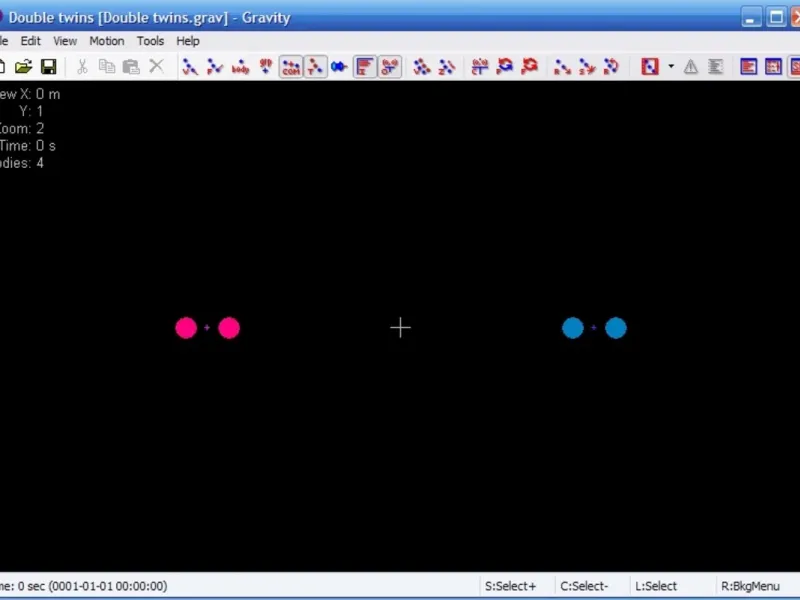Toggle the 'T' trails display button
The height and width of the screenshot is (600, 800).
pos(315,66)
